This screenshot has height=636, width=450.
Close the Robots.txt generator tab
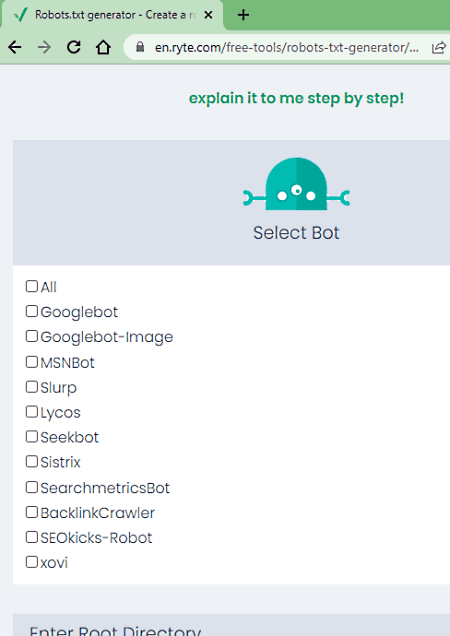pyautogui.click(x=208, y=15)
